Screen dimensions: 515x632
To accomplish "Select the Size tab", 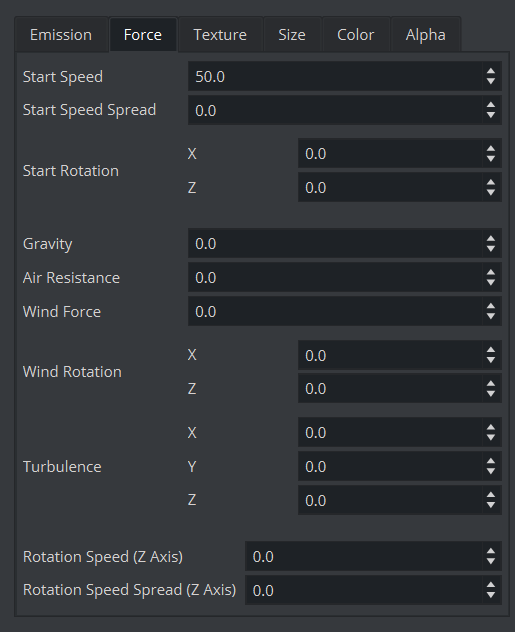I will [x=292, y=35].
